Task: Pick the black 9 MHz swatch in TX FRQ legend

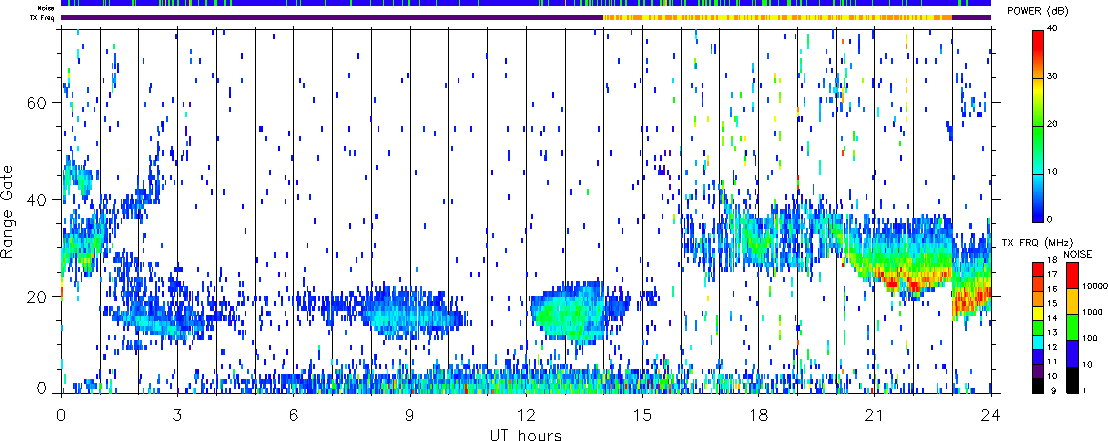Action: tap(1038, 385)
